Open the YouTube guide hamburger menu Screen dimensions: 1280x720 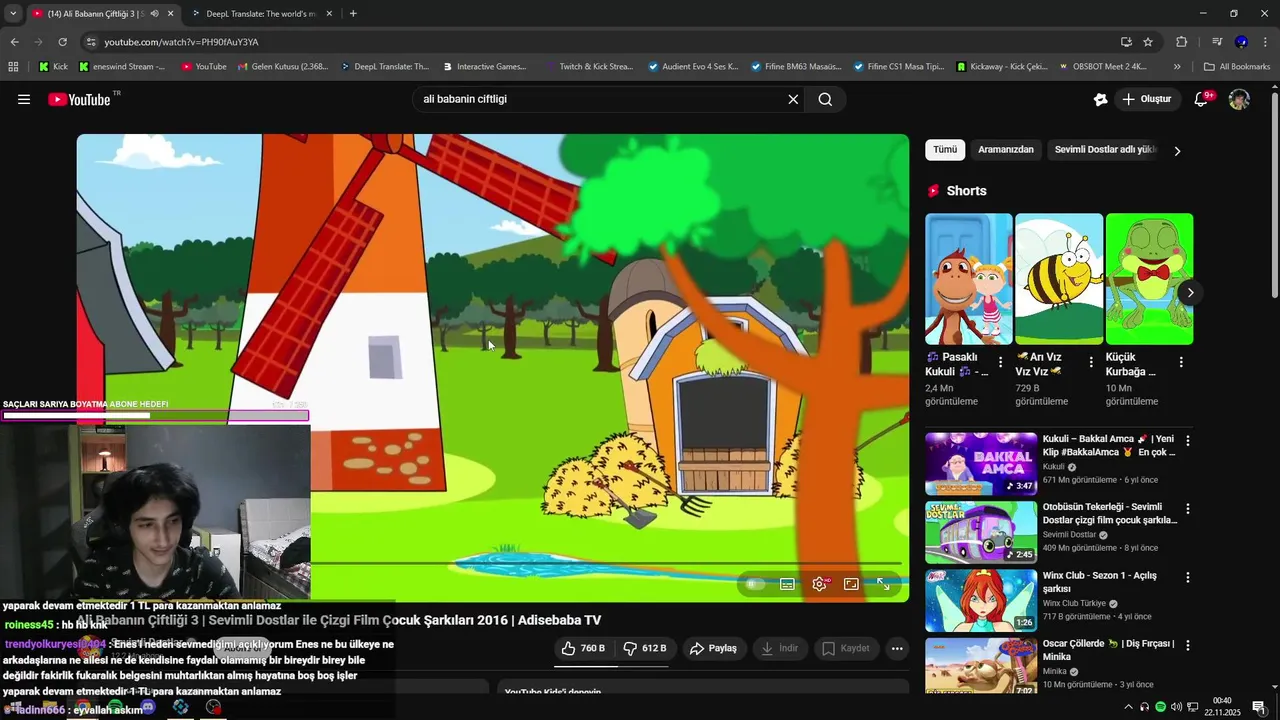[24, 99]
